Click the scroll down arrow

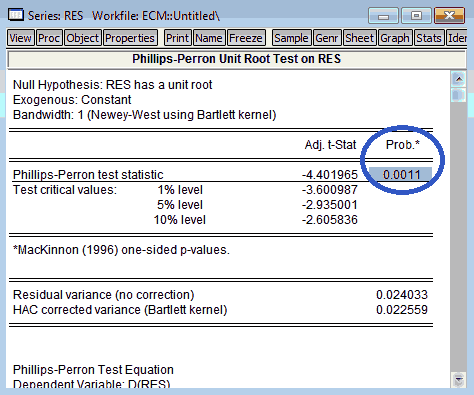[459, 379]
